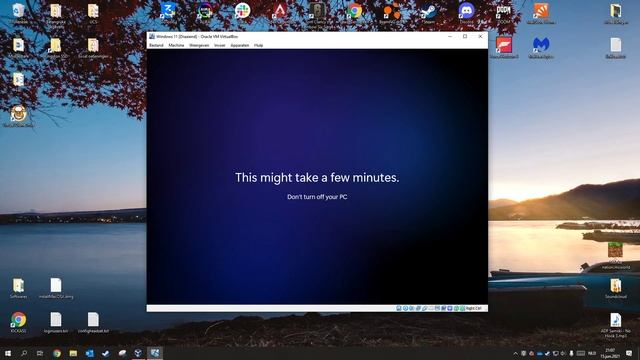Open the Weergeven menu in VirtualBox

199,45
